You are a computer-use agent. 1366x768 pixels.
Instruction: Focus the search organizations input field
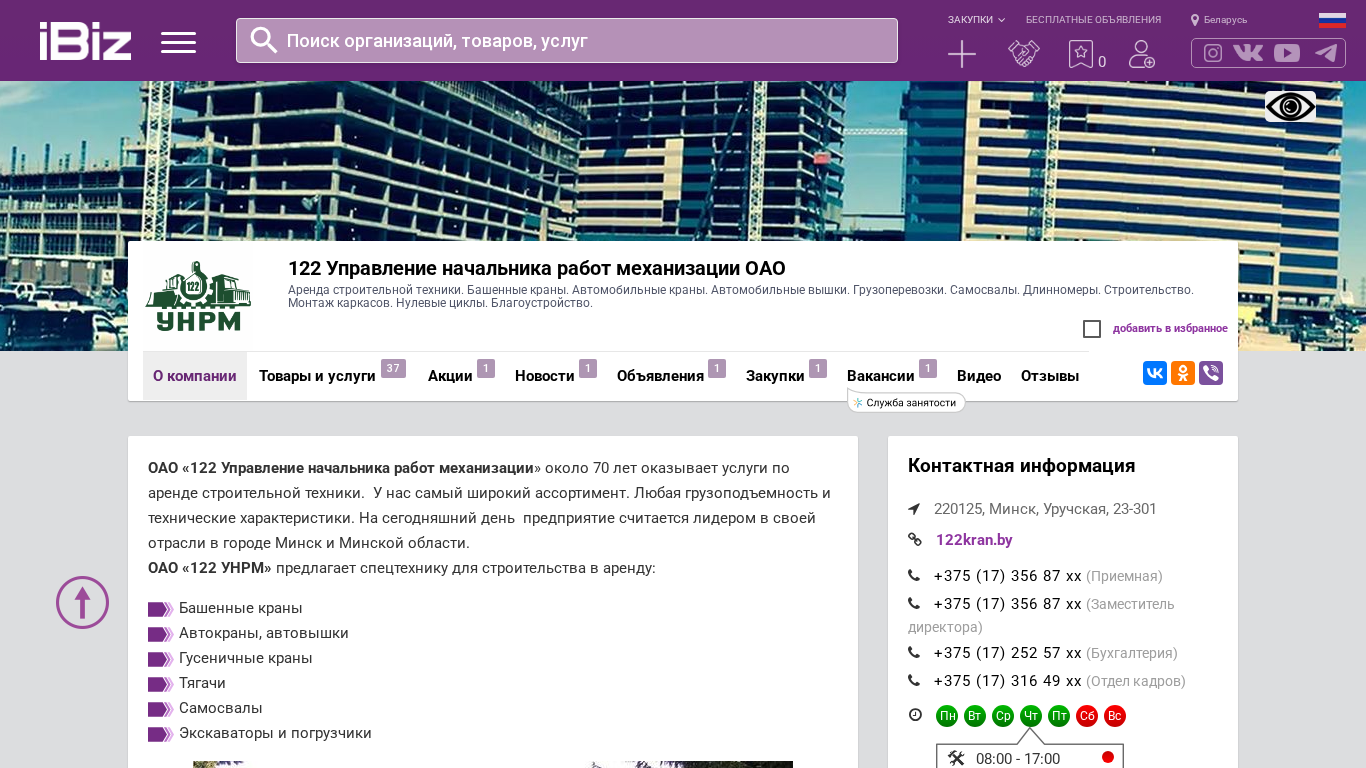[567, 40]
